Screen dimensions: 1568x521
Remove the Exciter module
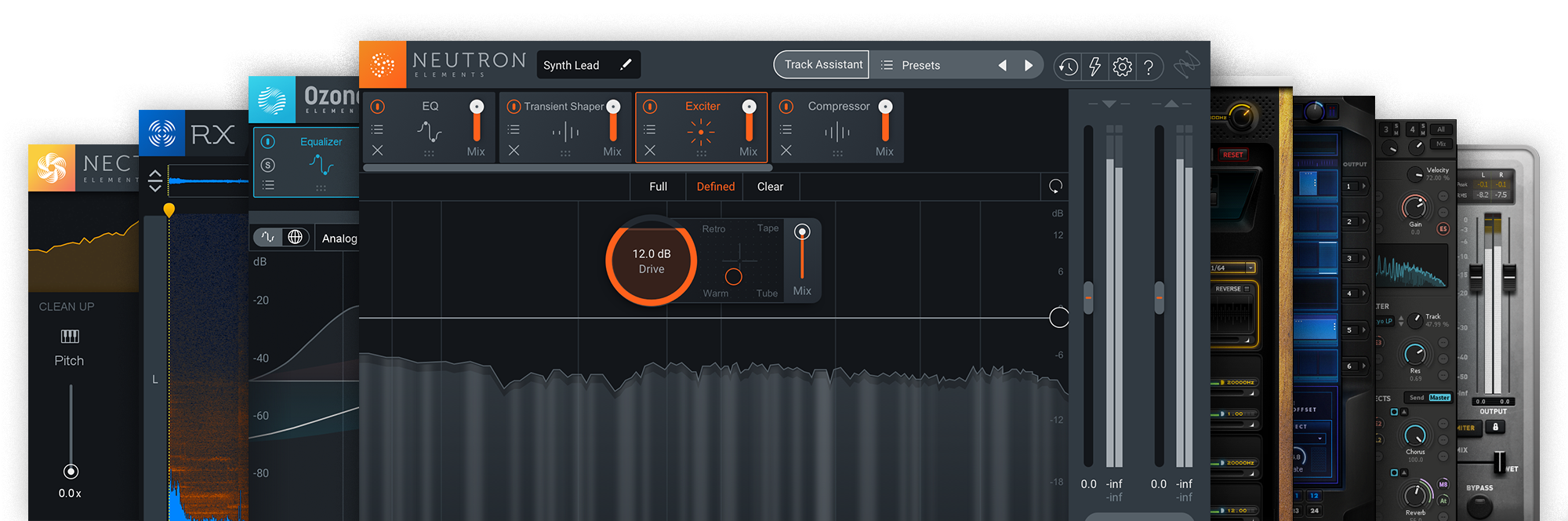coord(650,150)
